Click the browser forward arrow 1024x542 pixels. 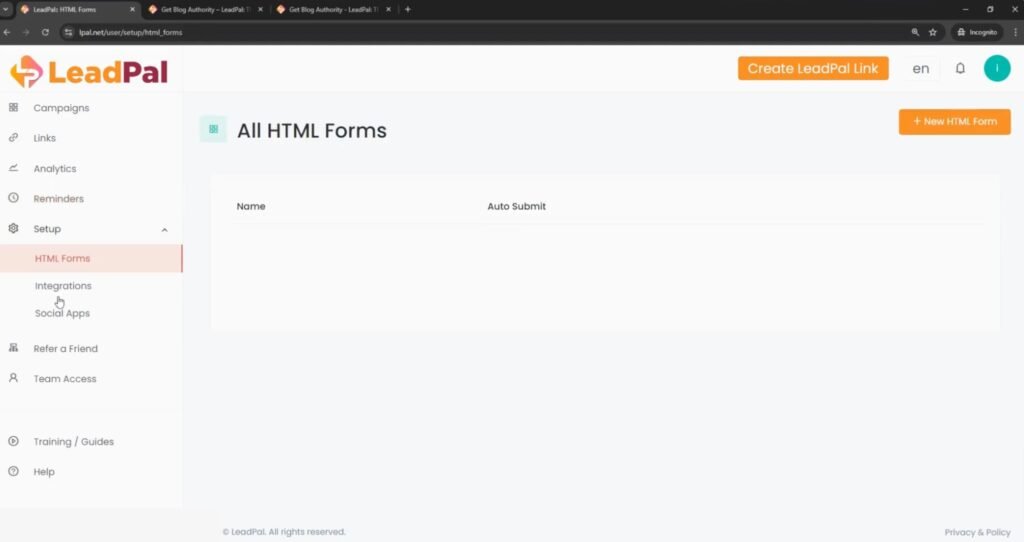coord(26,32)
